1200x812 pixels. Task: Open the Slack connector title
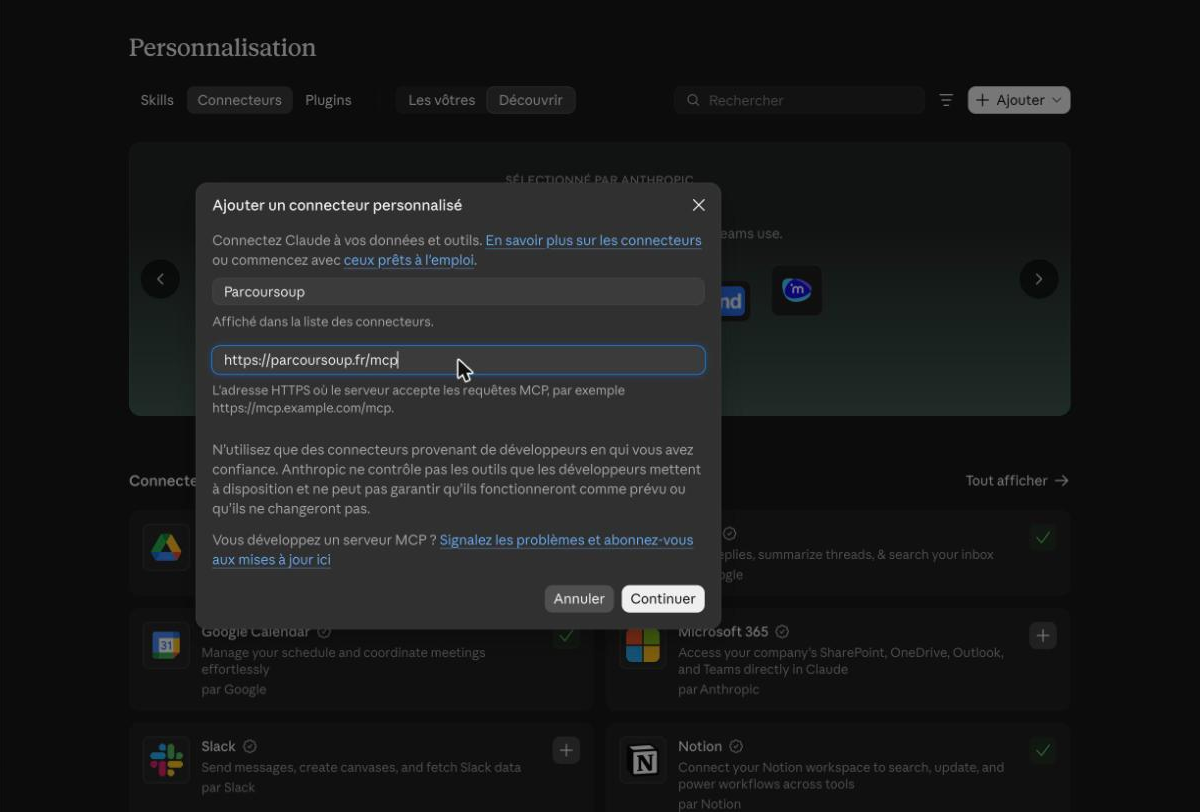click(x=218, y=746)
